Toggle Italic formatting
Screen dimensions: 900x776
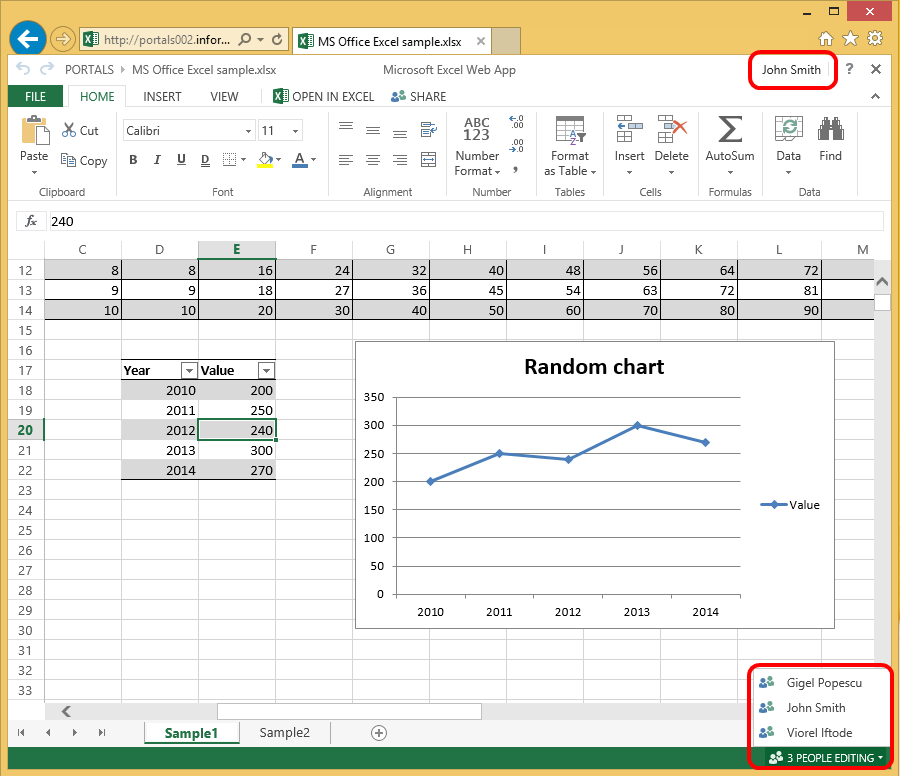[157, 160]
